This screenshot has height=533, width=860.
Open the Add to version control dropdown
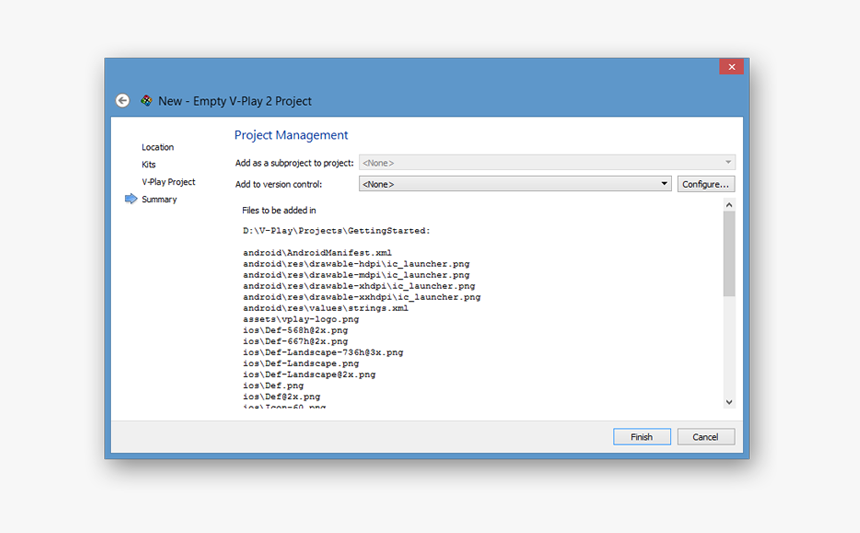point(515,184)
